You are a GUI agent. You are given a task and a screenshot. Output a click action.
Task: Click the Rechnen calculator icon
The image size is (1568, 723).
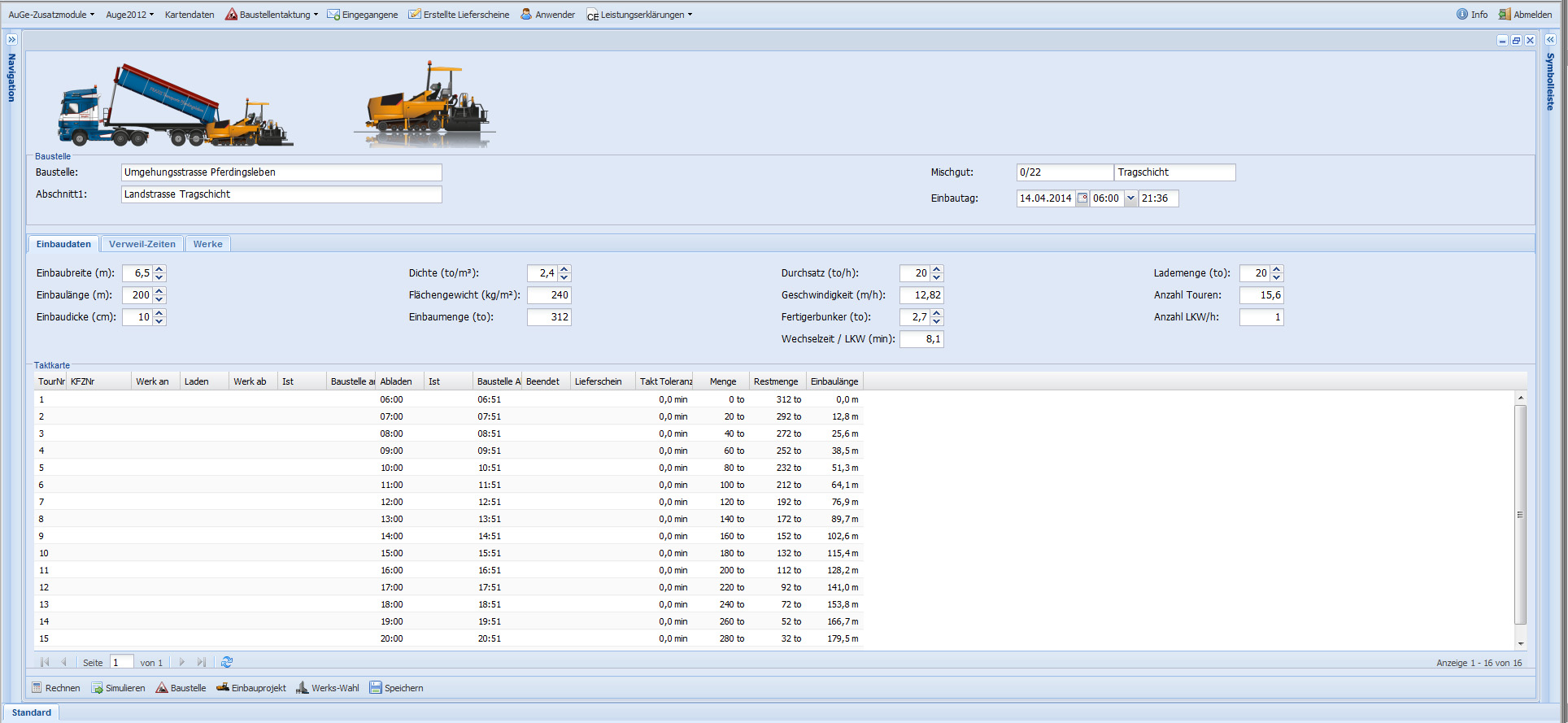37,688
